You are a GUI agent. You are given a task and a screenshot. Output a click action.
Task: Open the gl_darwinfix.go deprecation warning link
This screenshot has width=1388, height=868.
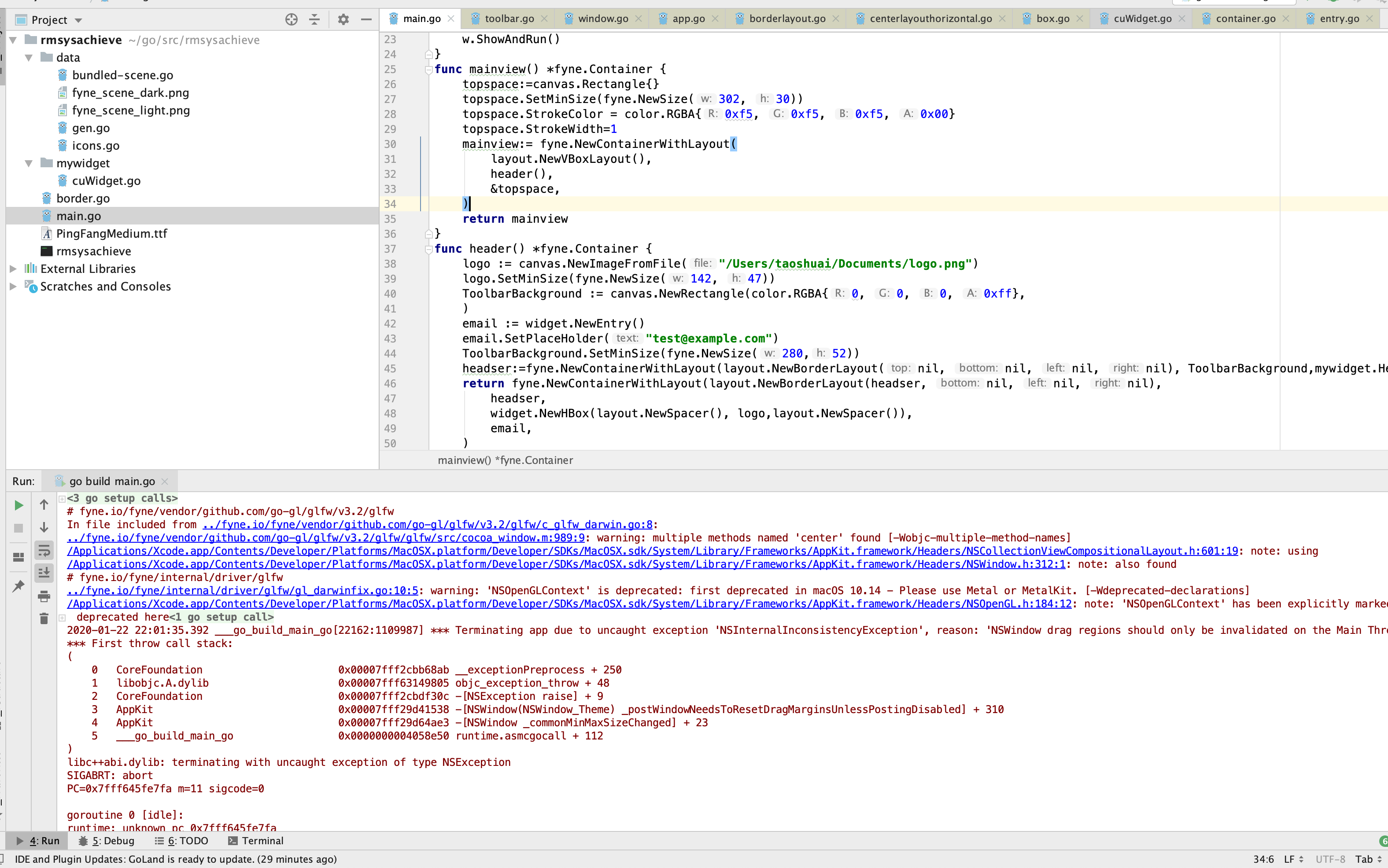pos(241,590)
